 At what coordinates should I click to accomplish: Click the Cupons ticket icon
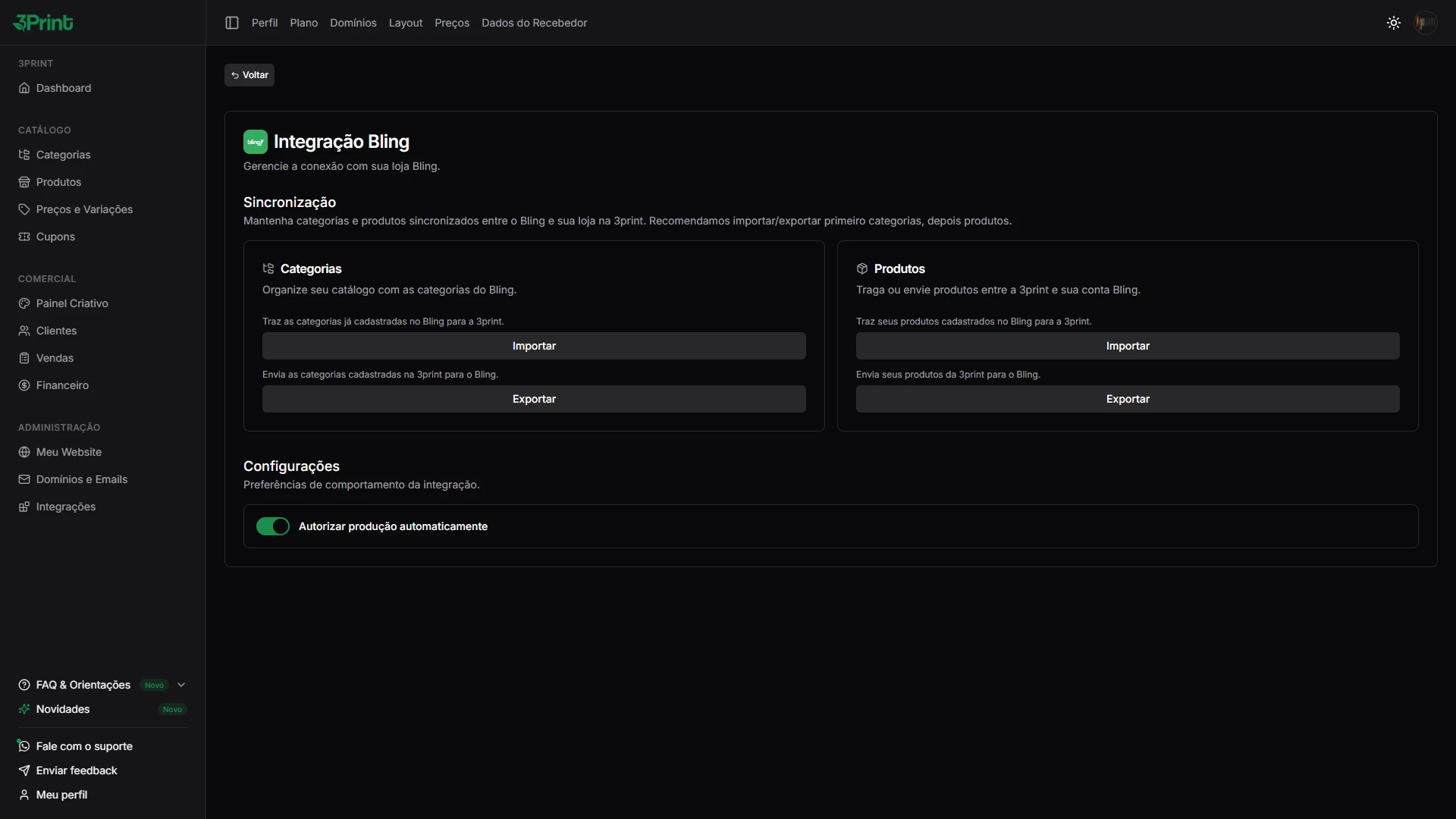(x=24, y=237)
